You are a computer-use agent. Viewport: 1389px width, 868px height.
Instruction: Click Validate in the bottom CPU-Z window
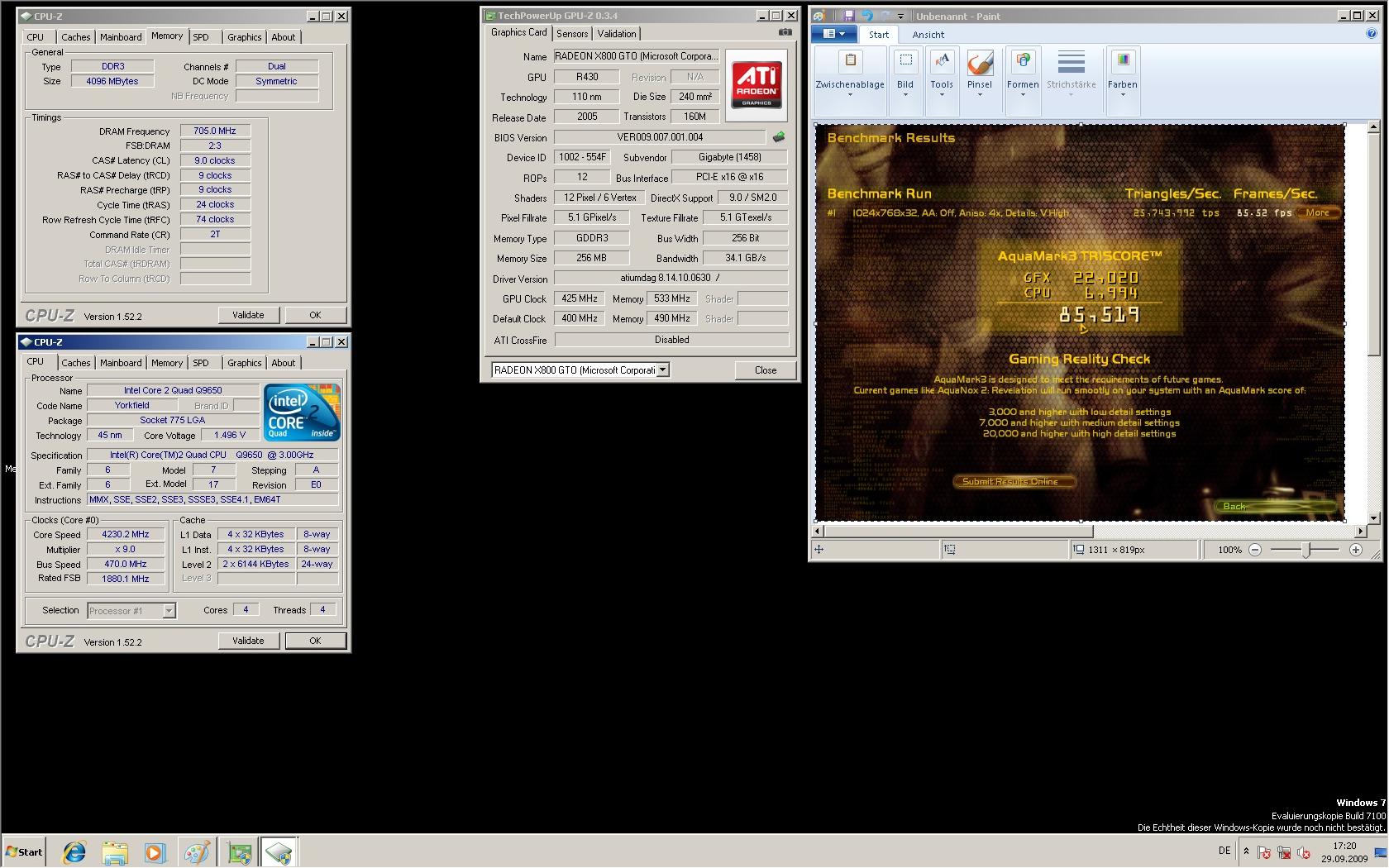point(248,641)
